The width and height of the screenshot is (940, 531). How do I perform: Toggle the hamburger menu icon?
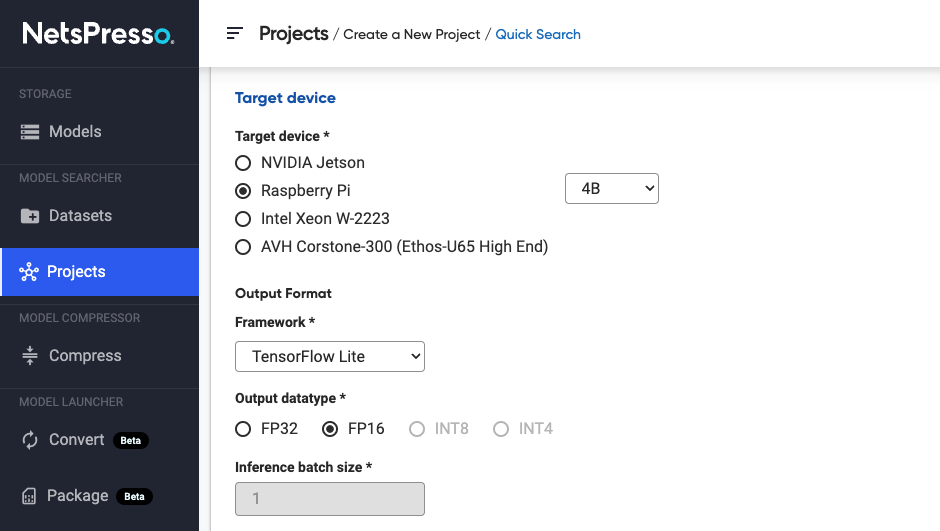pos(235,34)
